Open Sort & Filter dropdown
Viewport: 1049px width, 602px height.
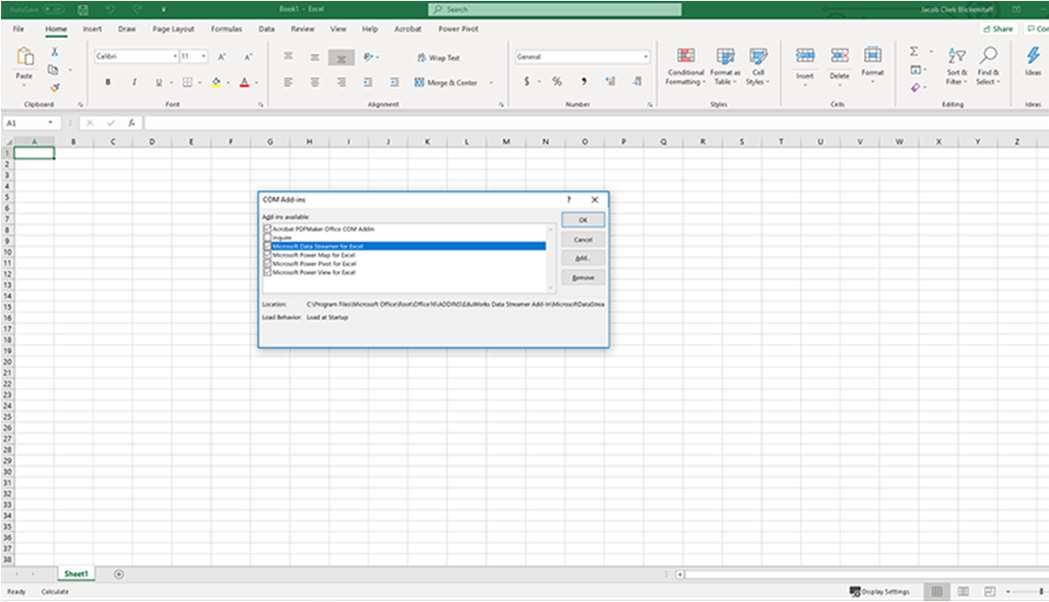[957, 67]
